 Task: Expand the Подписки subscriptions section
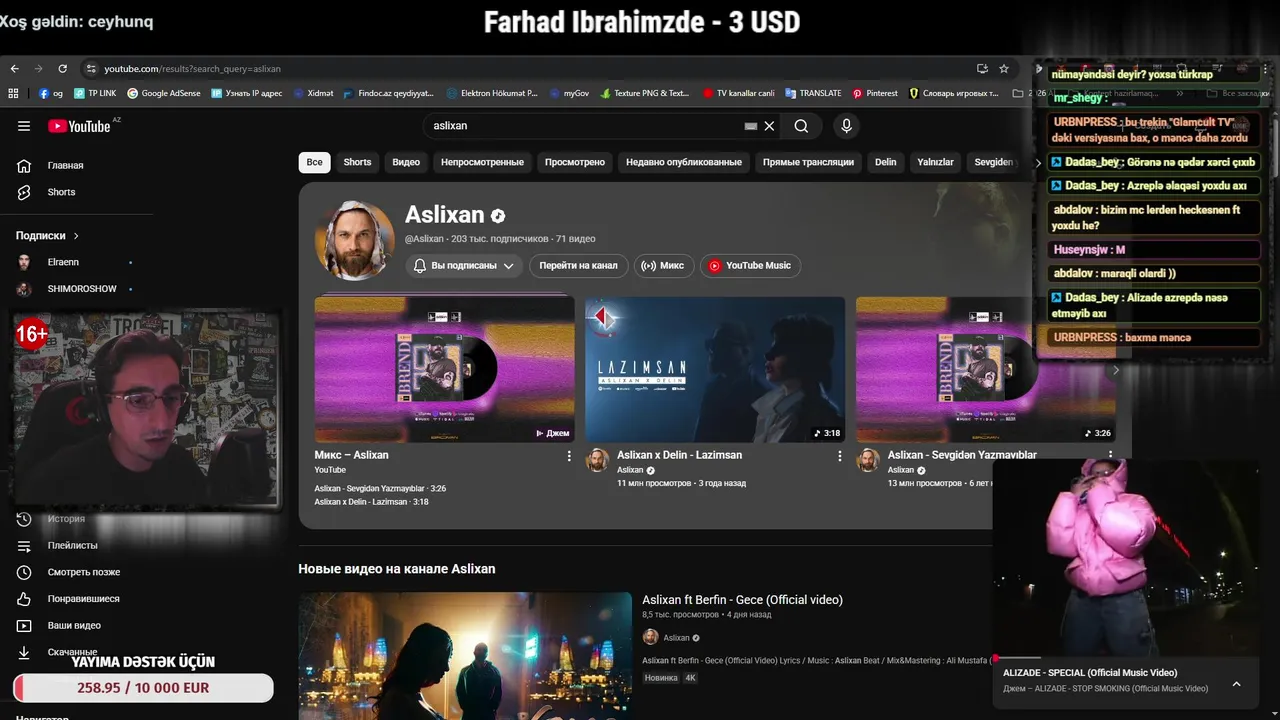tap(47, 236)
